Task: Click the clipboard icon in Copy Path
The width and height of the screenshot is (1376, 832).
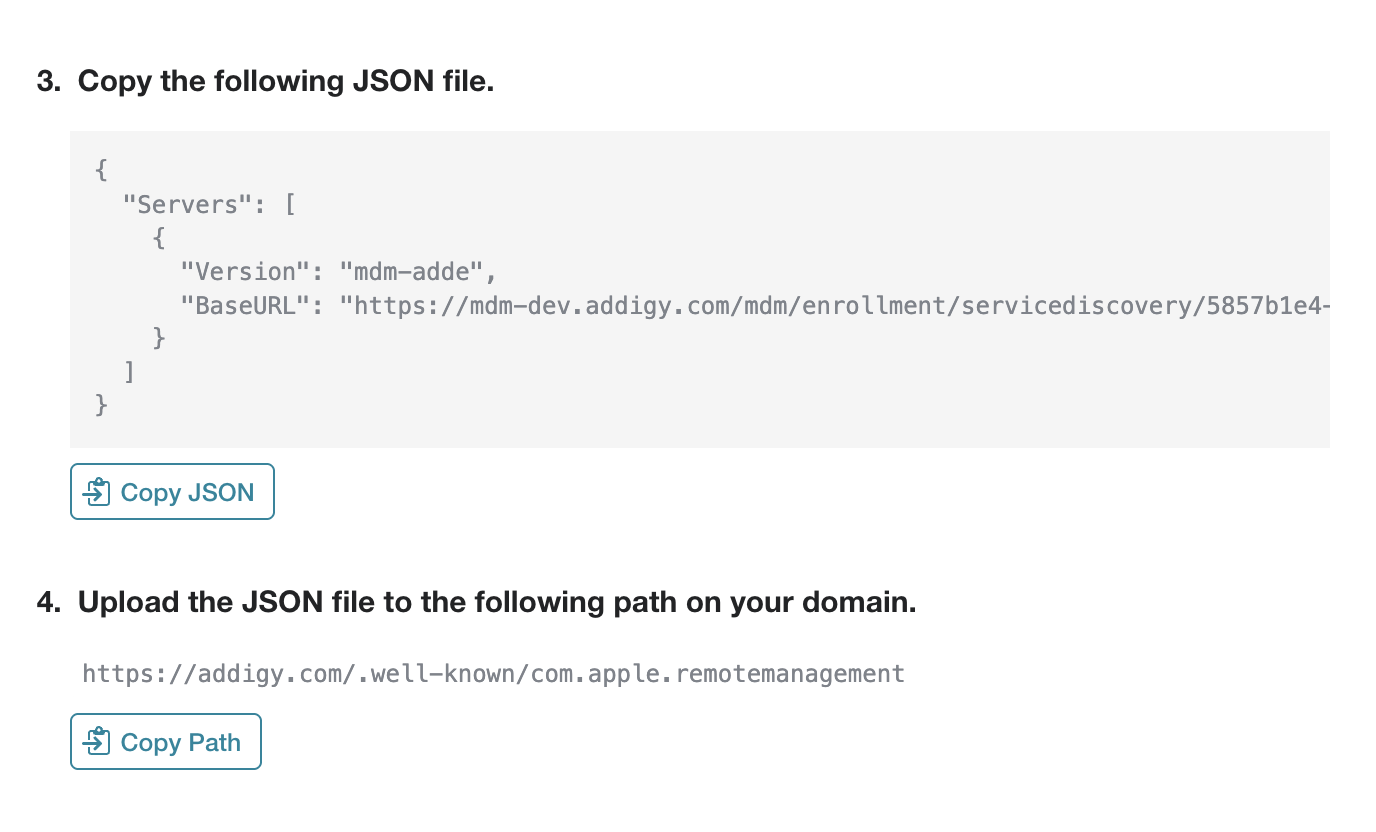Action: point(97,742)
